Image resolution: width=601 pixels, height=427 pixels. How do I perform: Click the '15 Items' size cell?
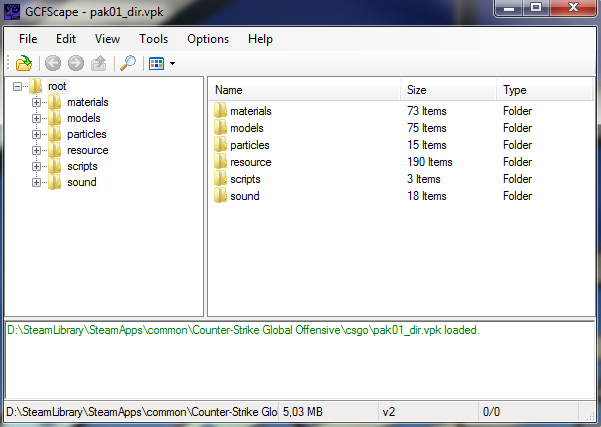coord(427,145)
